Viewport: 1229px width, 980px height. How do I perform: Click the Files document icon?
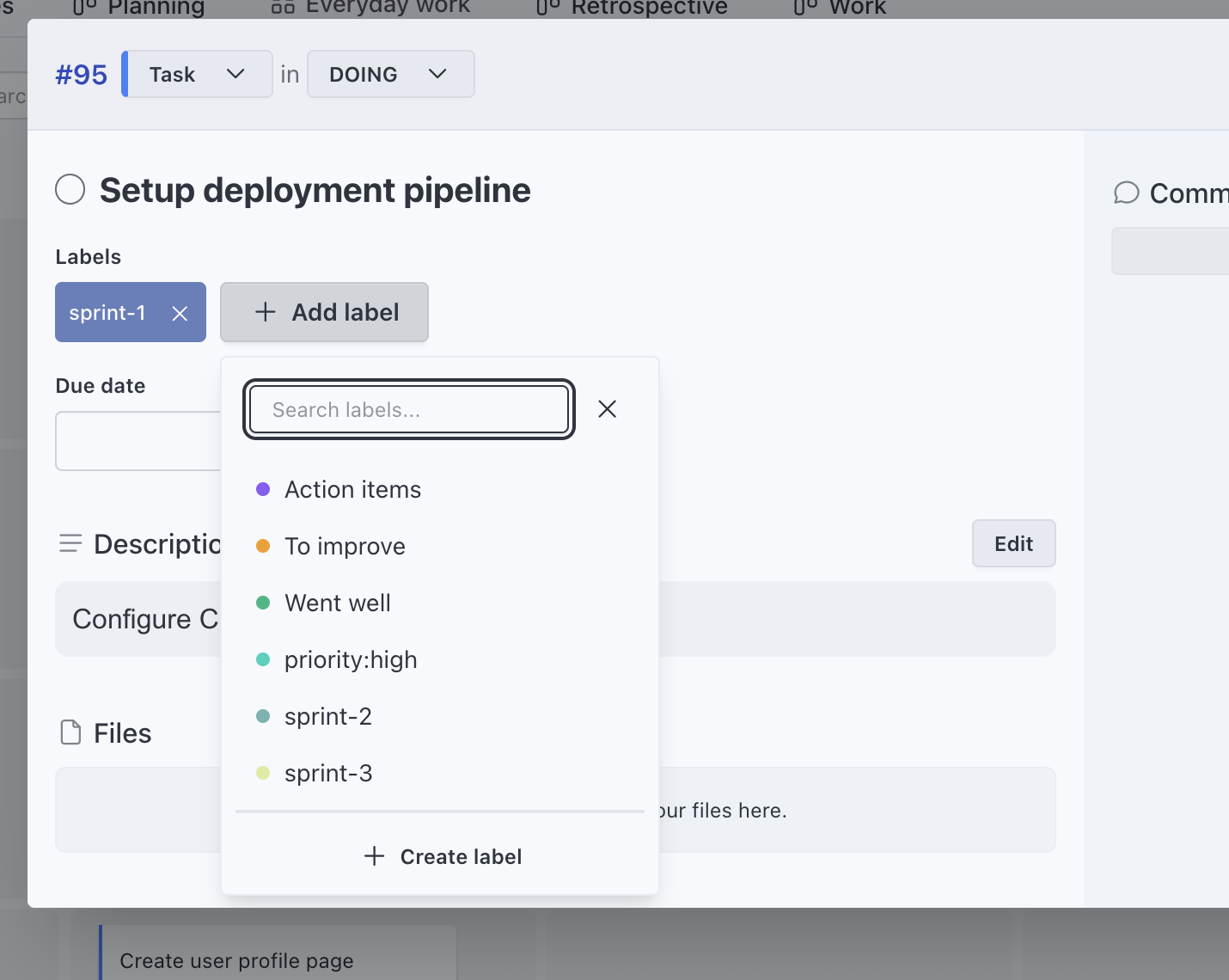[70, 733]
